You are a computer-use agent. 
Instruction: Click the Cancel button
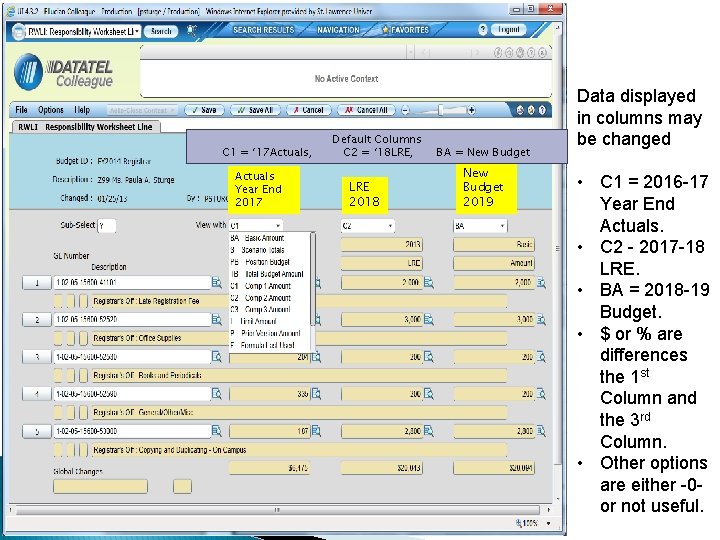(x=309, y=110)
